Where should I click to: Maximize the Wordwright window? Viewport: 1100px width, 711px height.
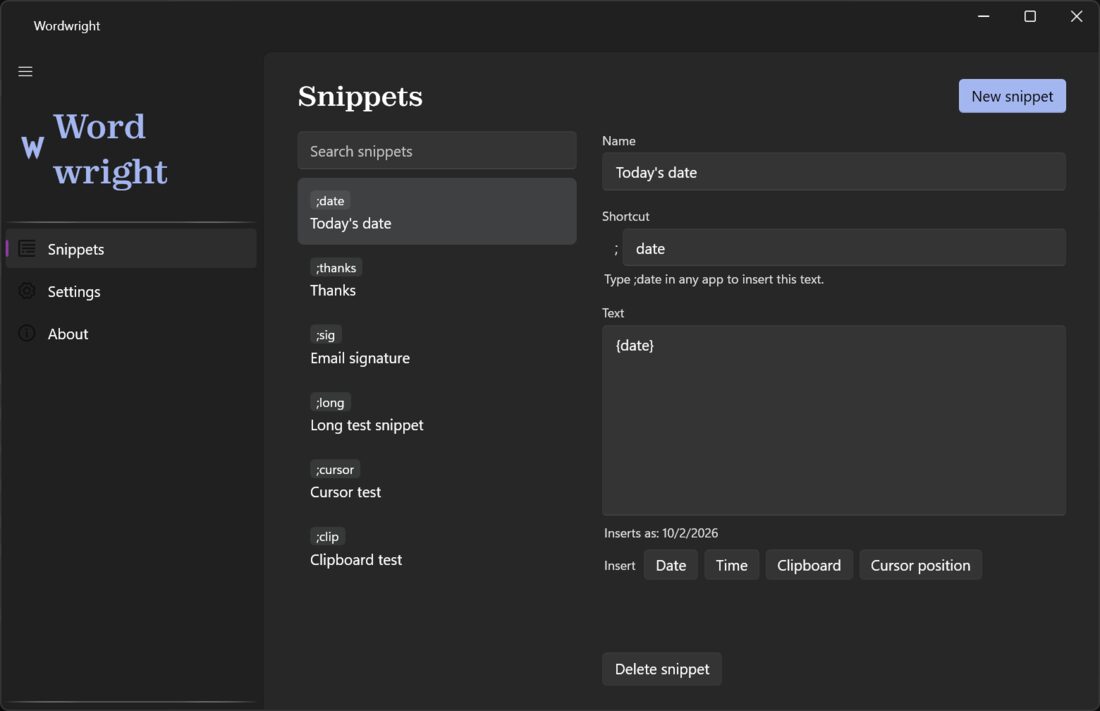coord(1030,16)
